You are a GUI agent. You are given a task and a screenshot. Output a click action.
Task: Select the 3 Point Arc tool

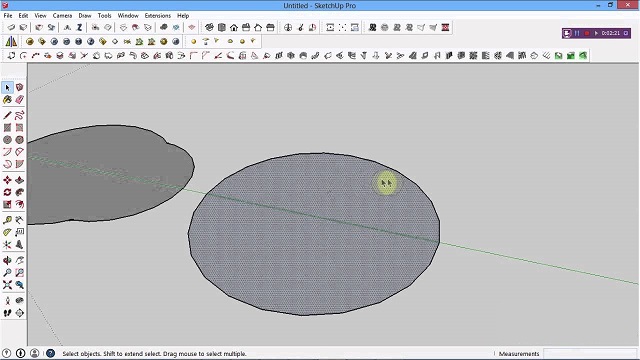click(7, 164)
